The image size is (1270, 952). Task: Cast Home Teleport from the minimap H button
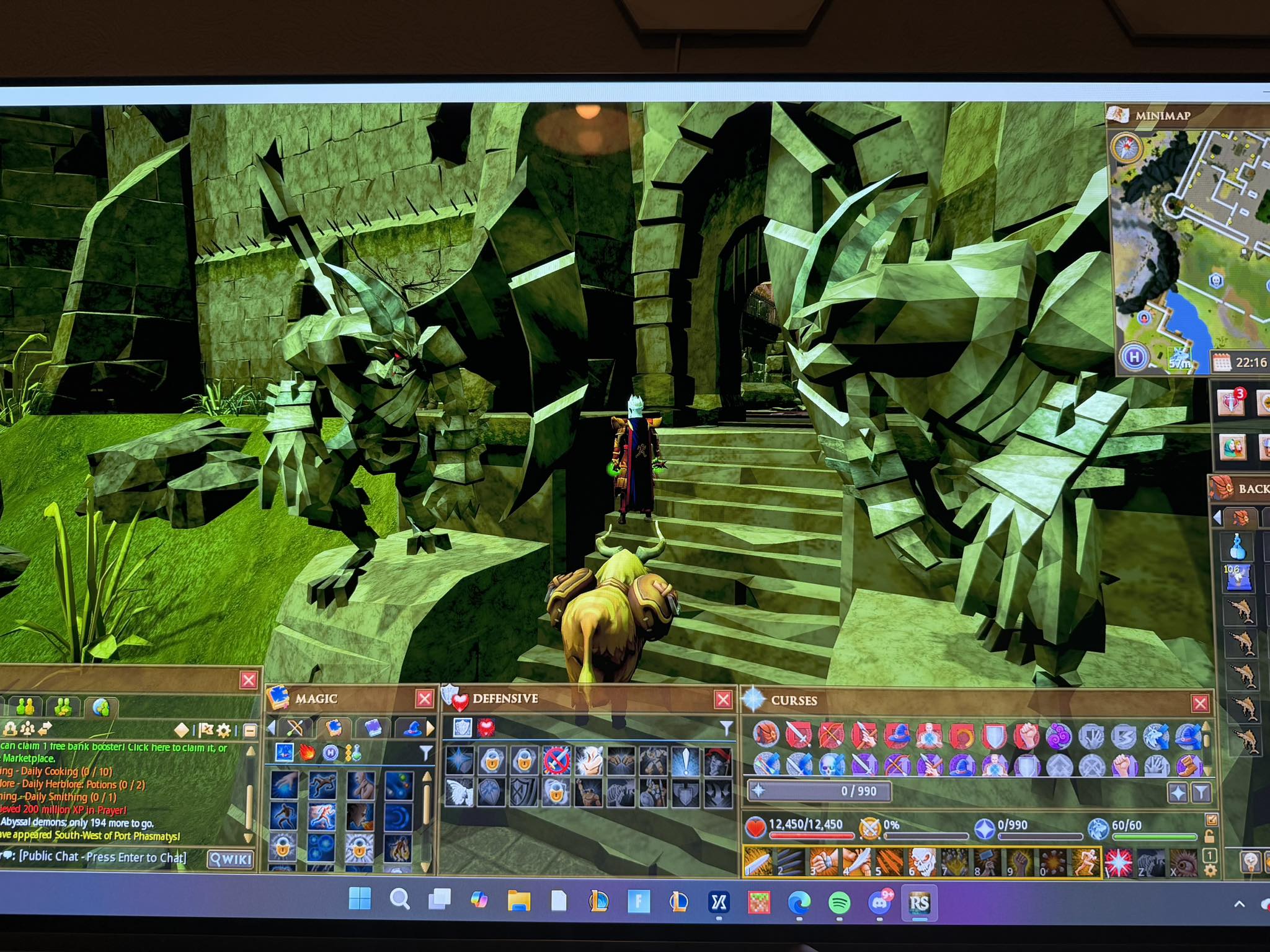(x=1134, y=356)
